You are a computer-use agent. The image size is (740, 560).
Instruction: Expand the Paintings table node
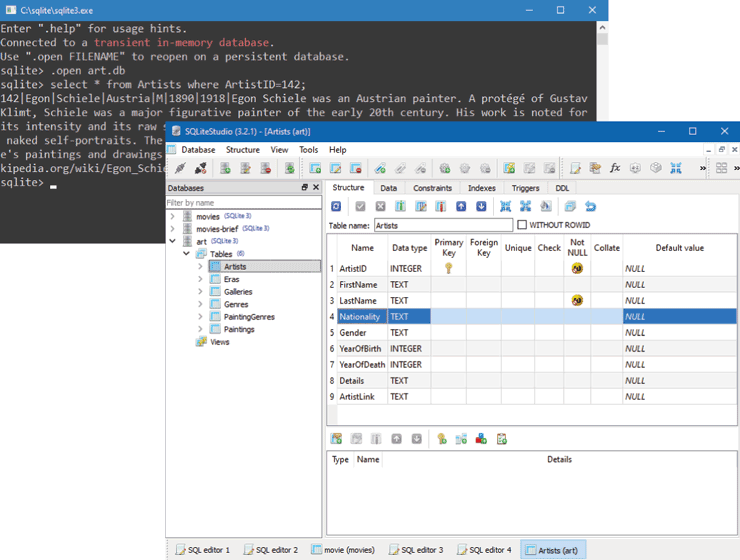[x=200, y=329]
